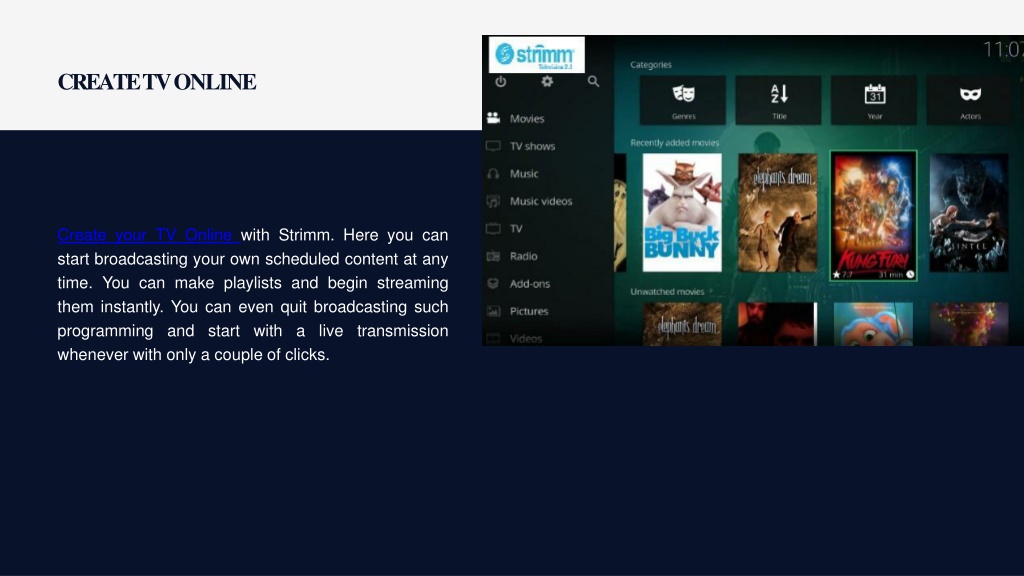Select TV shows in the sidebar menu

[532, 146]
